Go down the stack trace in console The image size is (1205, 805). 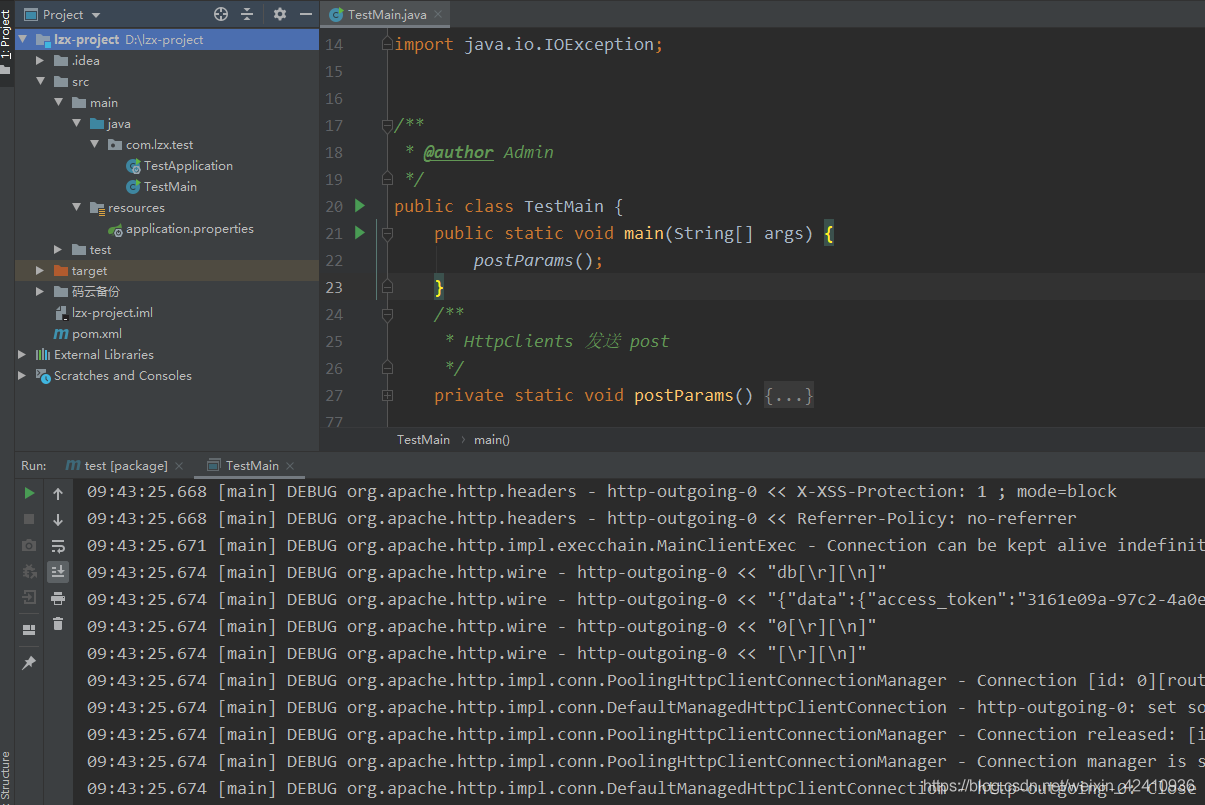point(58,519)
